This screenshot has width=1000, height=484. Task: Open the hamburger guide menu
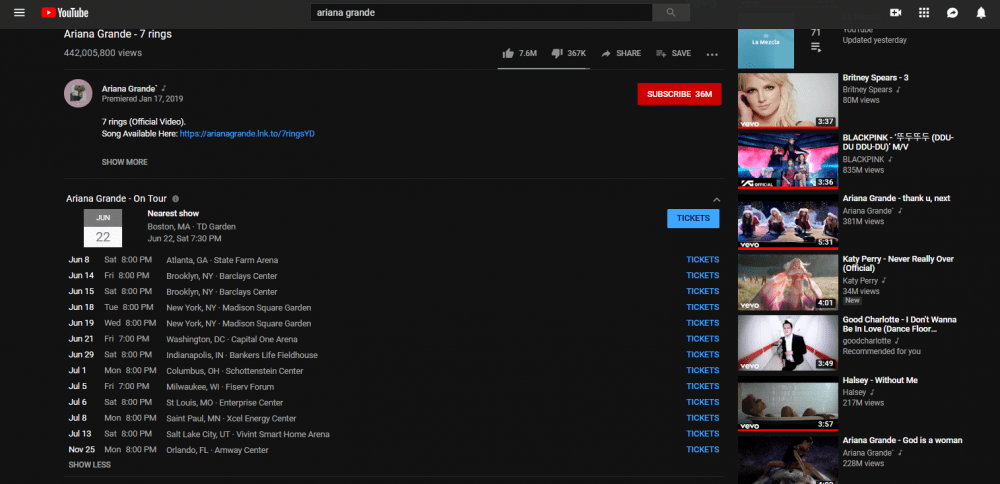[19, 13]
